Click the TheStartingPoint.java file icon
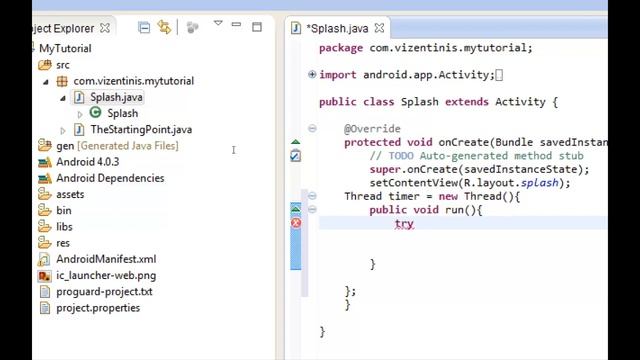 coord(79,129)
